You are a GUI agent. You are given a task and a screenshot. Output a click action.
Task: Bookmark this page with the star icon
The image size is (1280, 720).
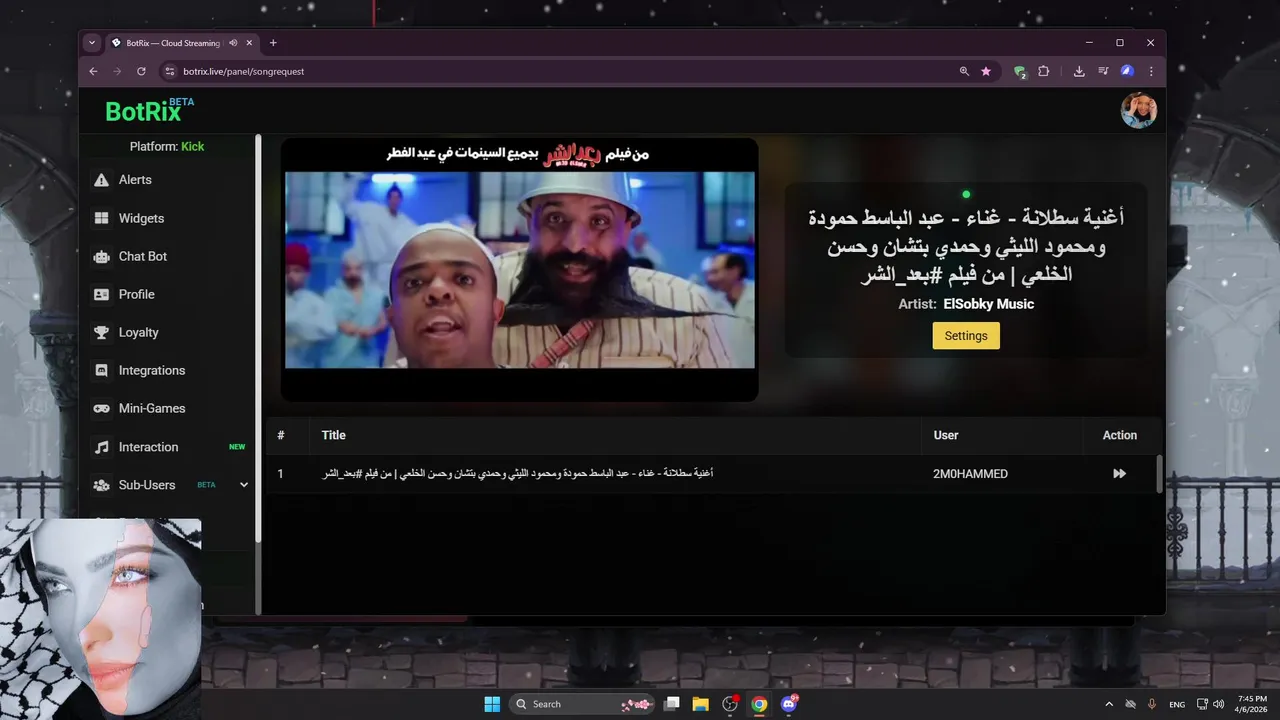pyautogui.click(x=986, y=71)
